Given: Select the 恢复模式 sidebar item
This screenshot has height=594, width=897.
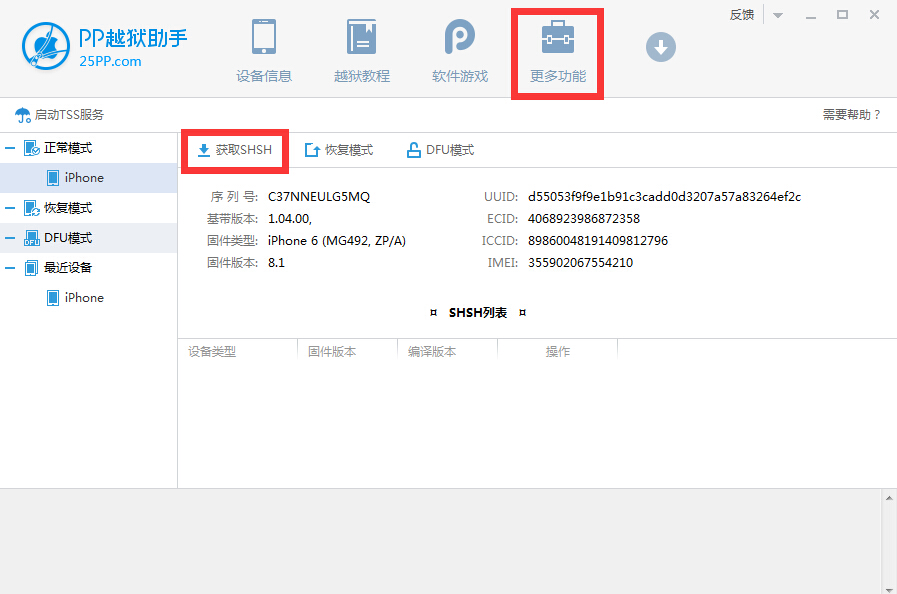Looking at the screenshot, I should 88,208.
